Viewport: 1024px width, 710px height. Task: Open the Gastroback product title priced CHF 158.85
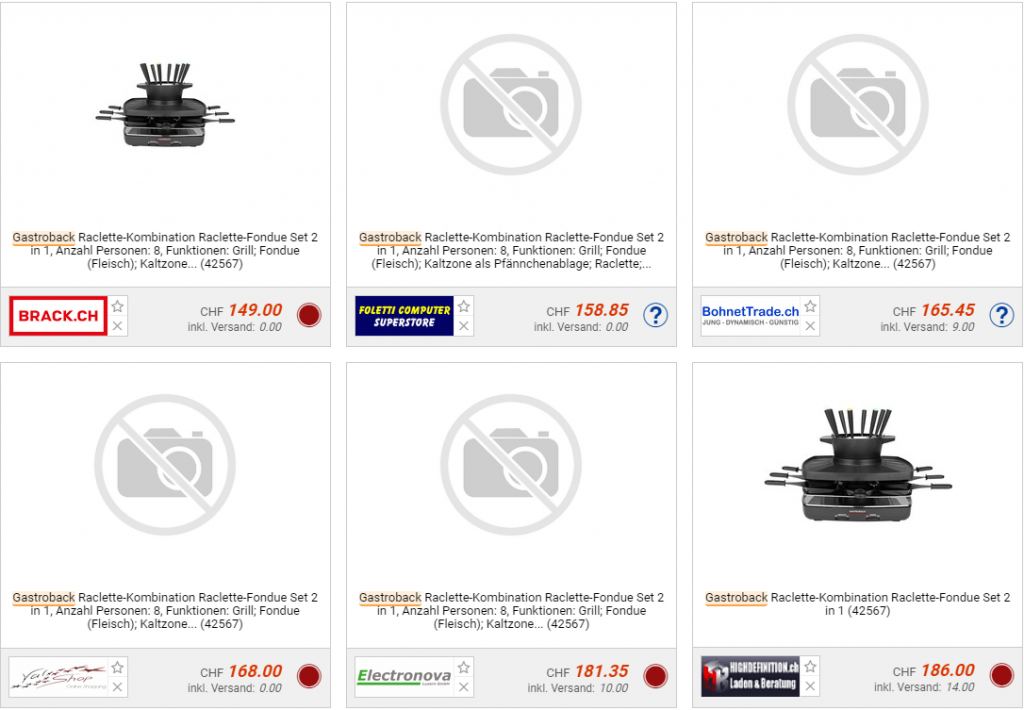point(511,250)
